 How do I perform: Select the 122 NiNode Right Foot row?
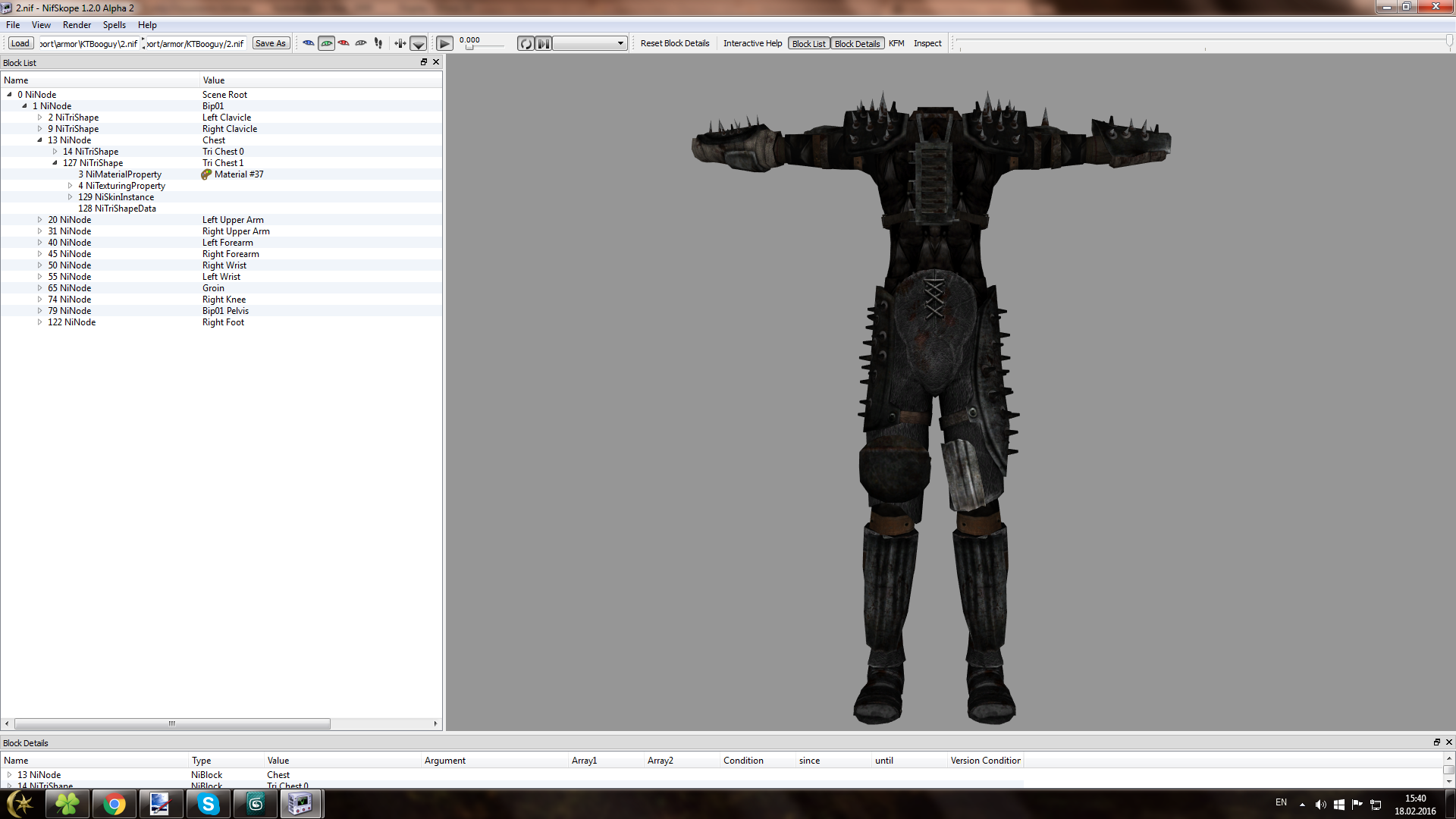pos(221,322)
